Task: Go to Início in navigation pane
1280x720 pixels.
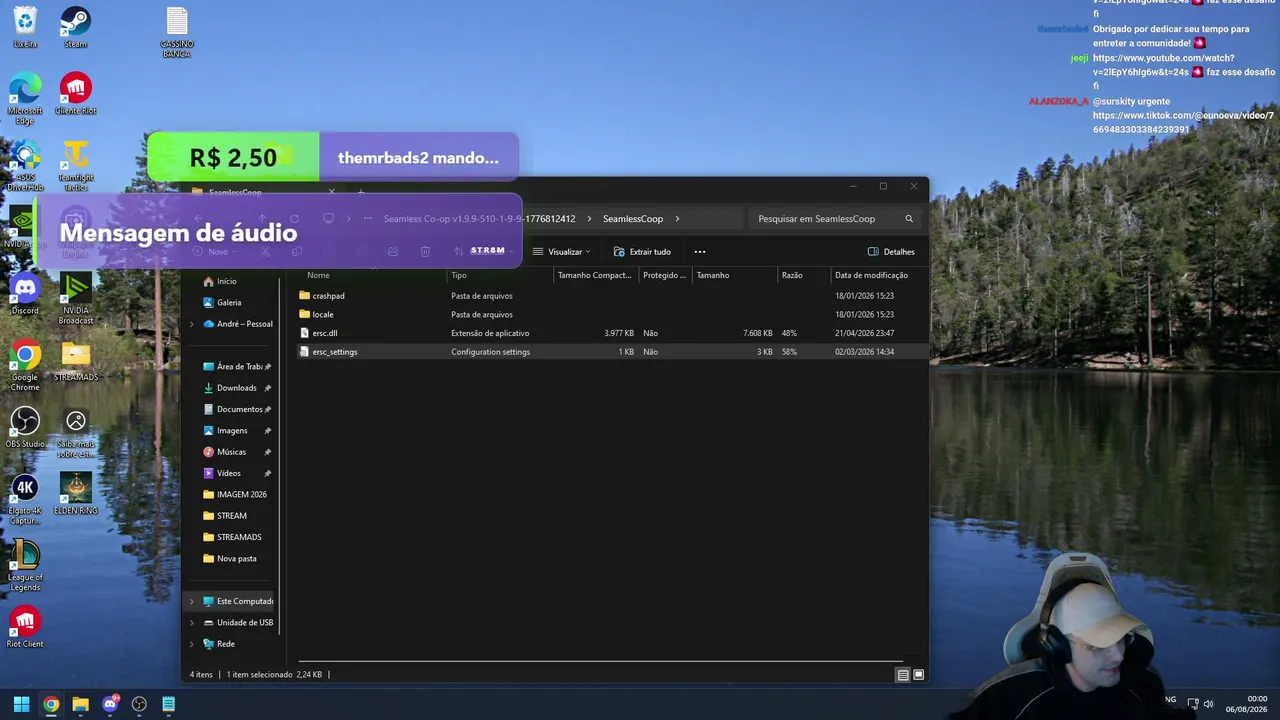Action: pos(227,281)
